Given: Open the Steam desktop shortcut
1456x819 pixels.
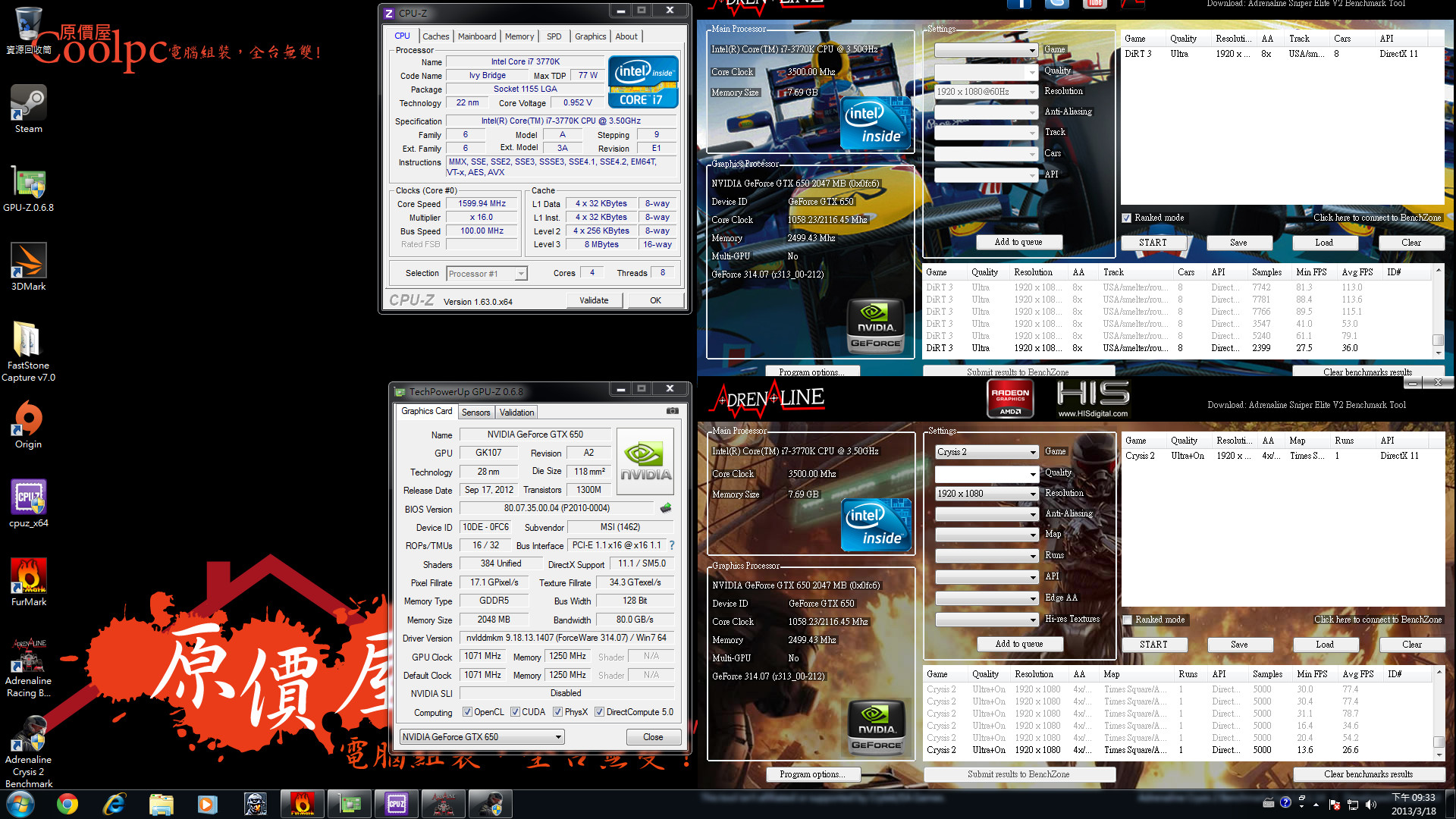Looking at the screenshot, I should 28,108.
